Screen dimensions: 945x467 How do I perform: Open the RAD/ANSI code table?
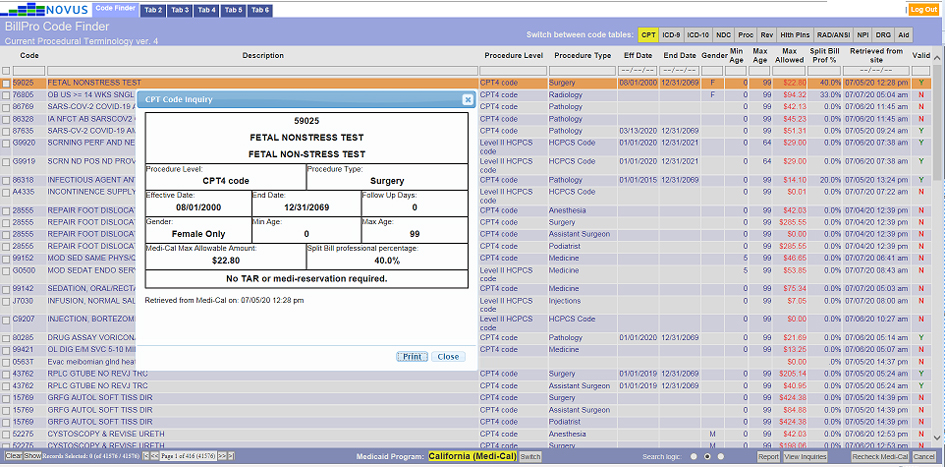pyautogui.click(x=832, y=35)
